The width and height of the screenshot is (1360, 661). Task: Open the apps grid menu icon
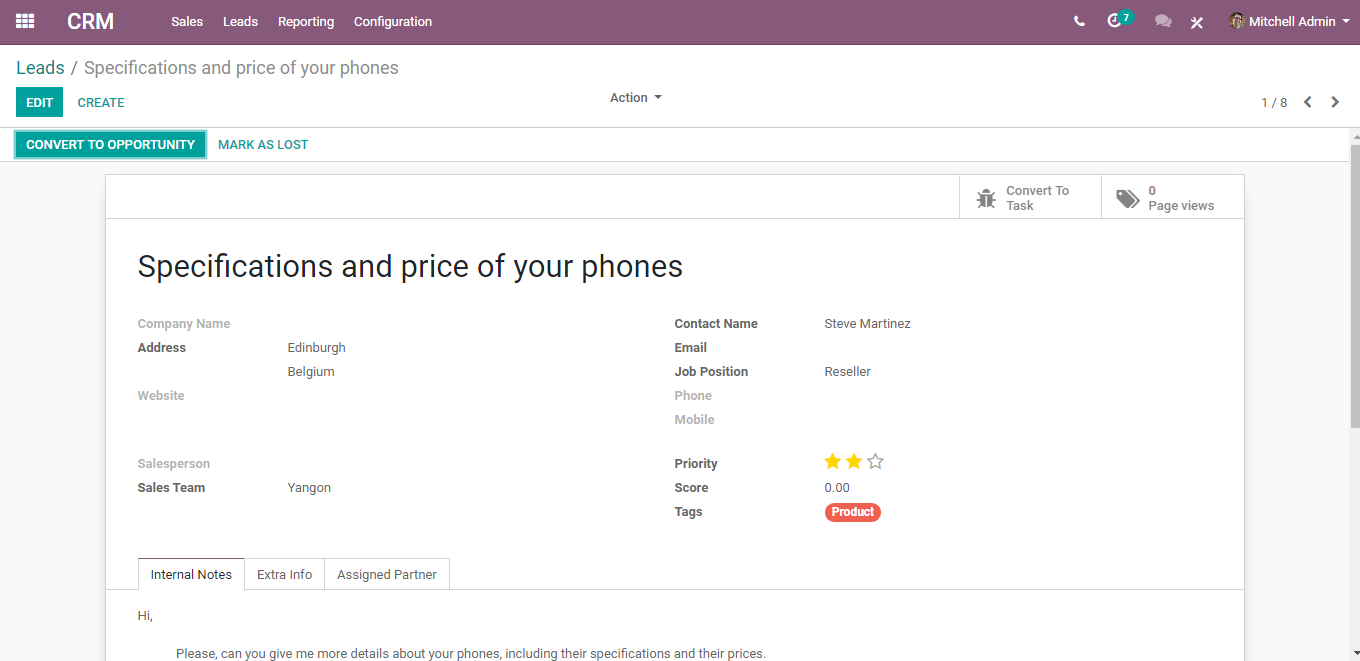[25, 21]
